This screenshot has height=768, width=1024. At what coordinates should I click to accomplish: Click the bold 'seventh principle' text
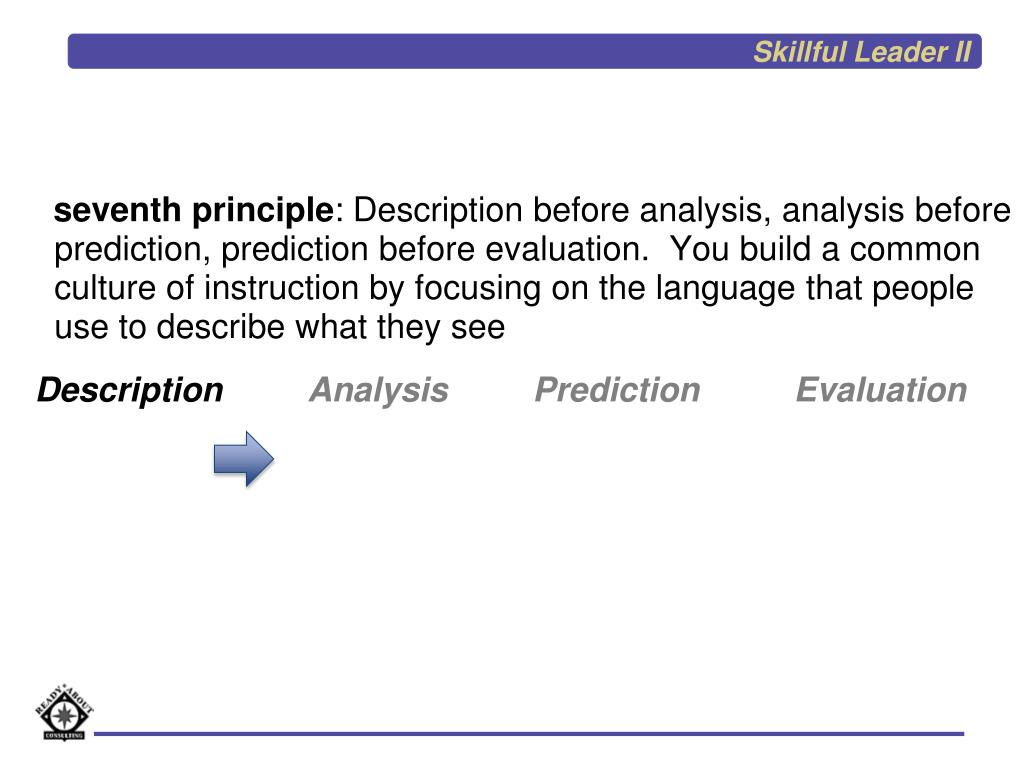coord(194,211)
